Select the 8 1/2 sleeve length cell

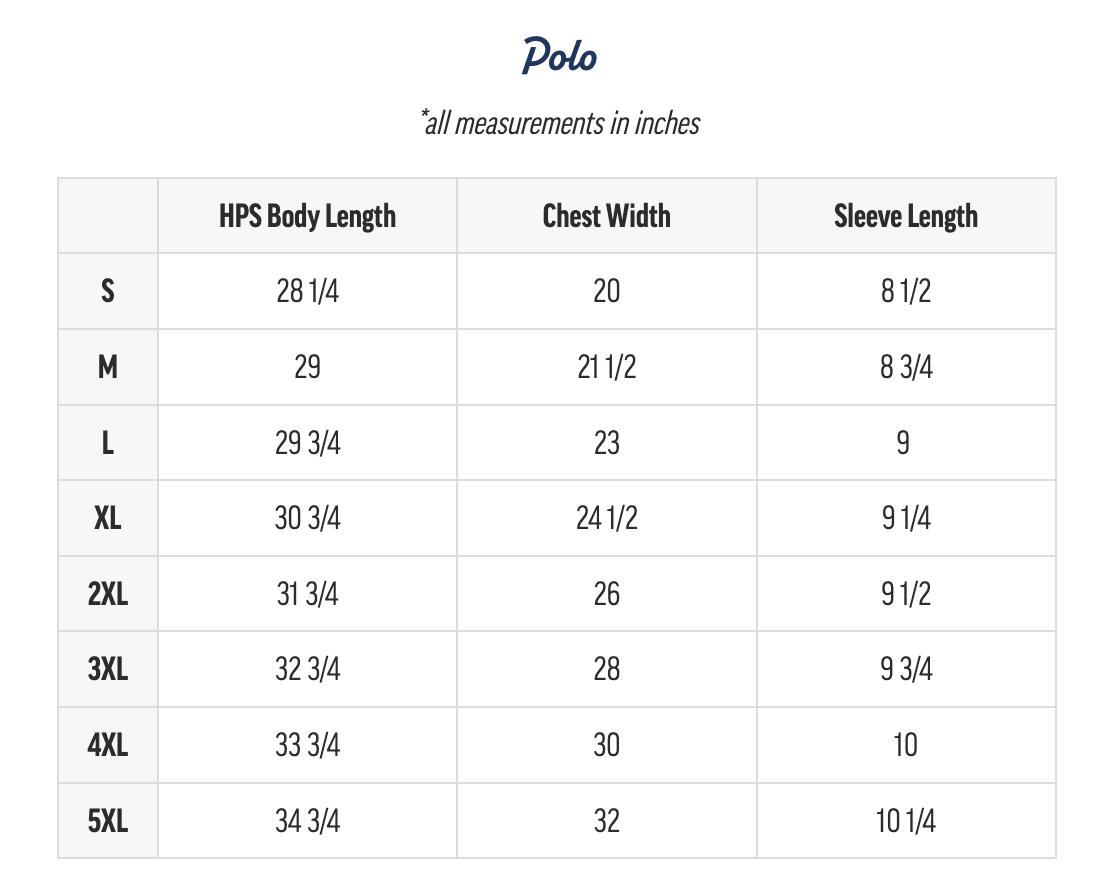tap(905, 291)
